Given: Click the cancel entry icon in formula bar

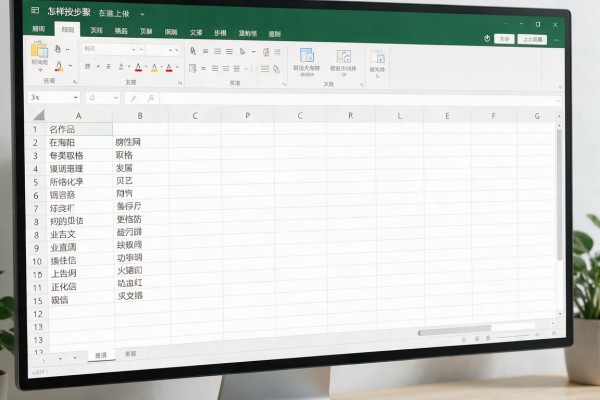Looking at the screenshot, I should click(x=133, y=98).
